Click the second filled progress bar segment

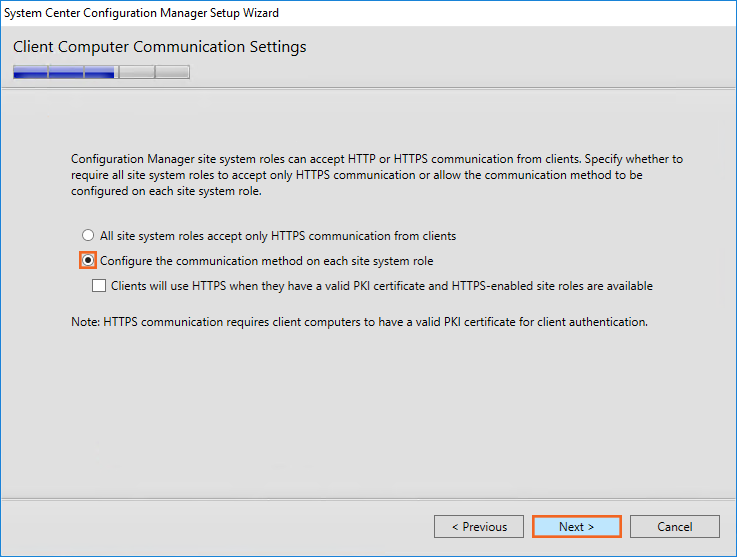click(x=66, y=72)
